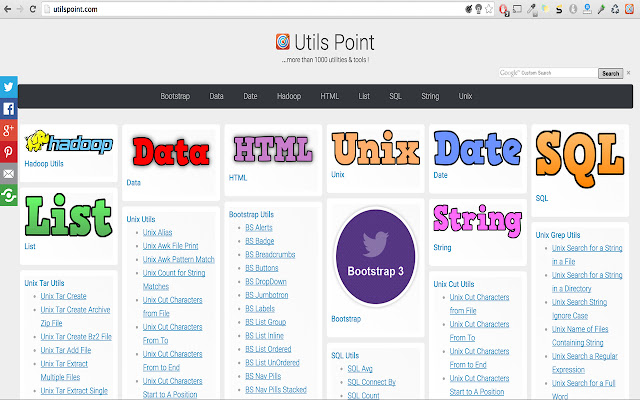The height and width of the screenshot is (400, 640).
Task: Open Unix in the navigation bar
Action: (x=465, y=96)
